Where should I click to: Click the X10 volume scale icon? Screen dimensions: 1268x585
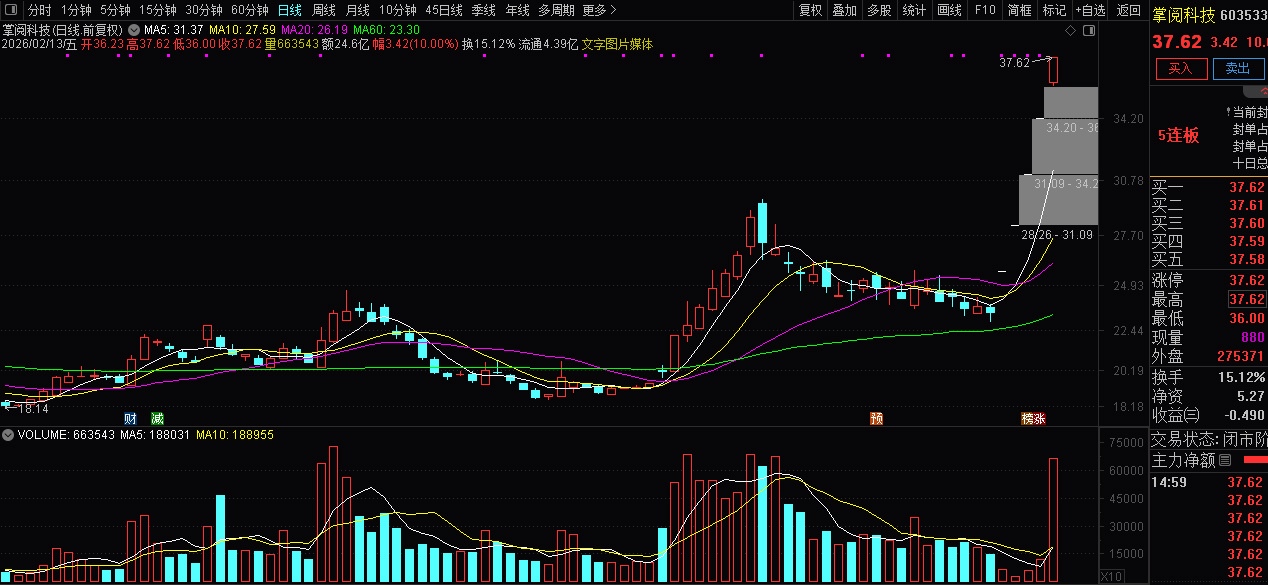[1110, 577]
